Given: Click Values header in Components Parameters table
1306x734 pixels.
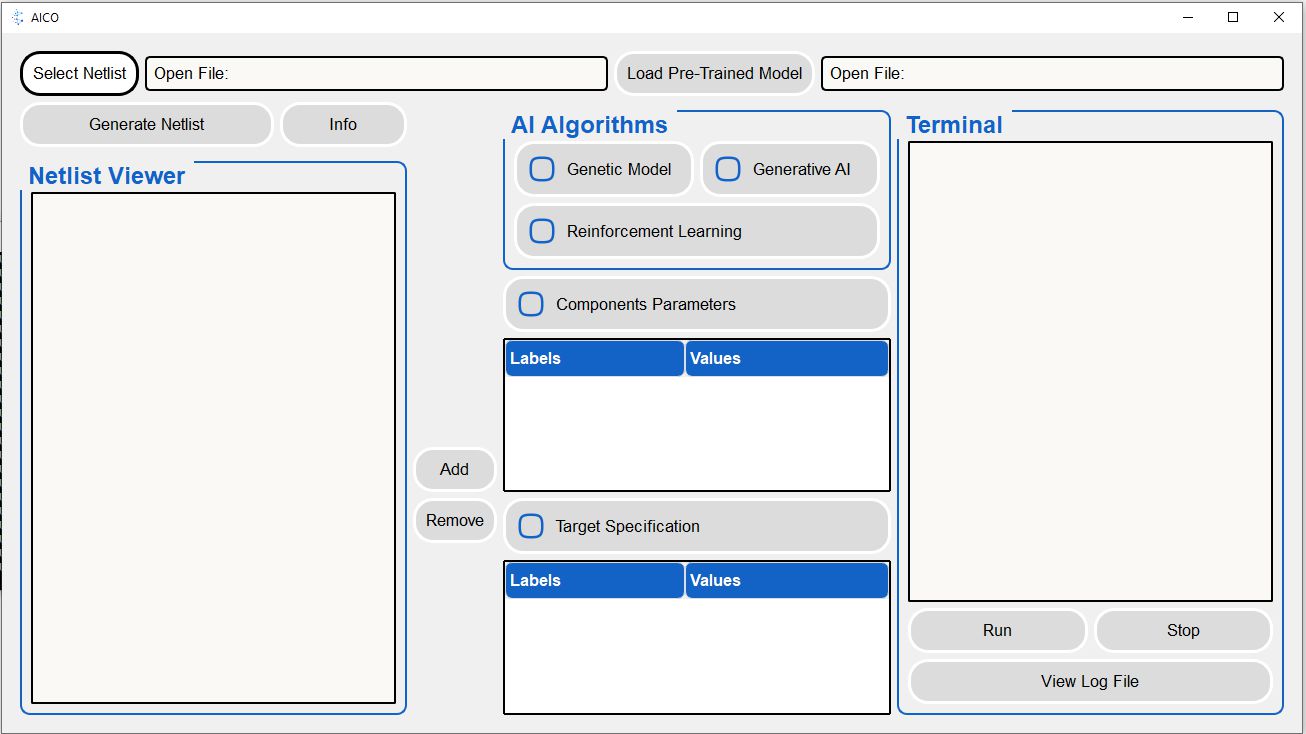Looking at the screenshot, I should (x=786, y=359).
